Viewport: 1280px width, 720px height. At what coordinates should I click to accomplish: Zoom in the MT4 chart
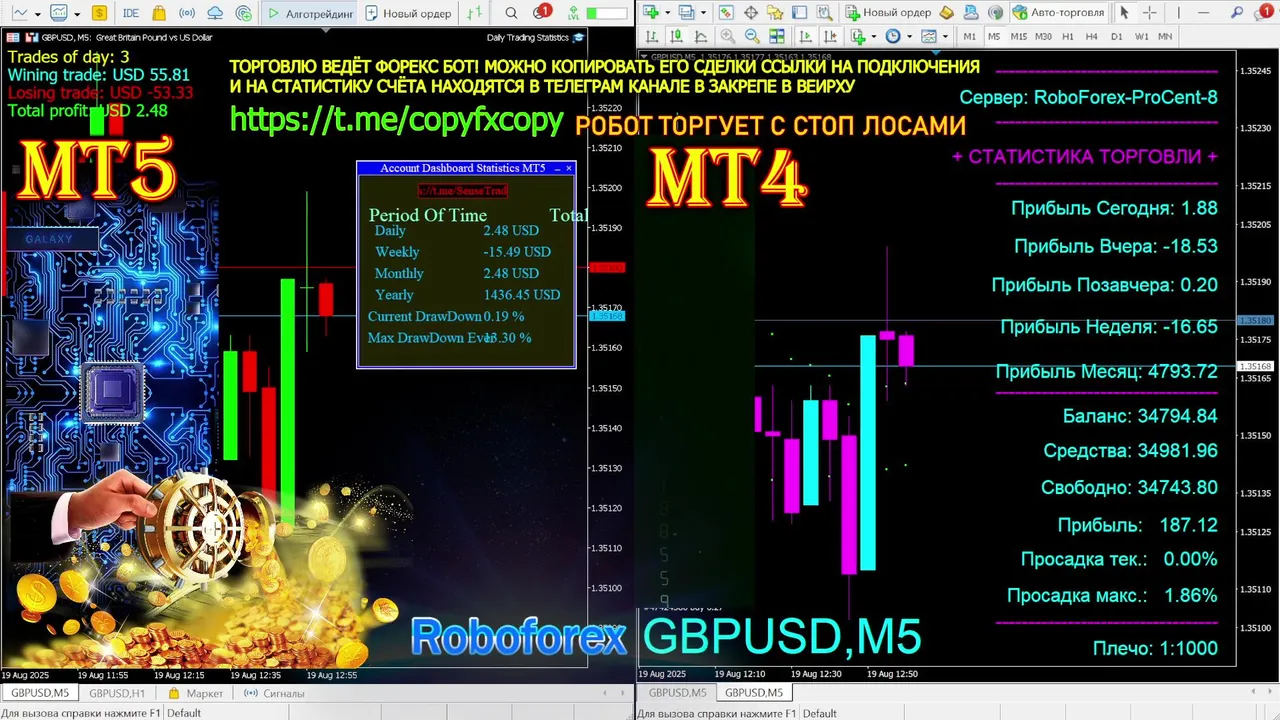(x=727, y=36)
